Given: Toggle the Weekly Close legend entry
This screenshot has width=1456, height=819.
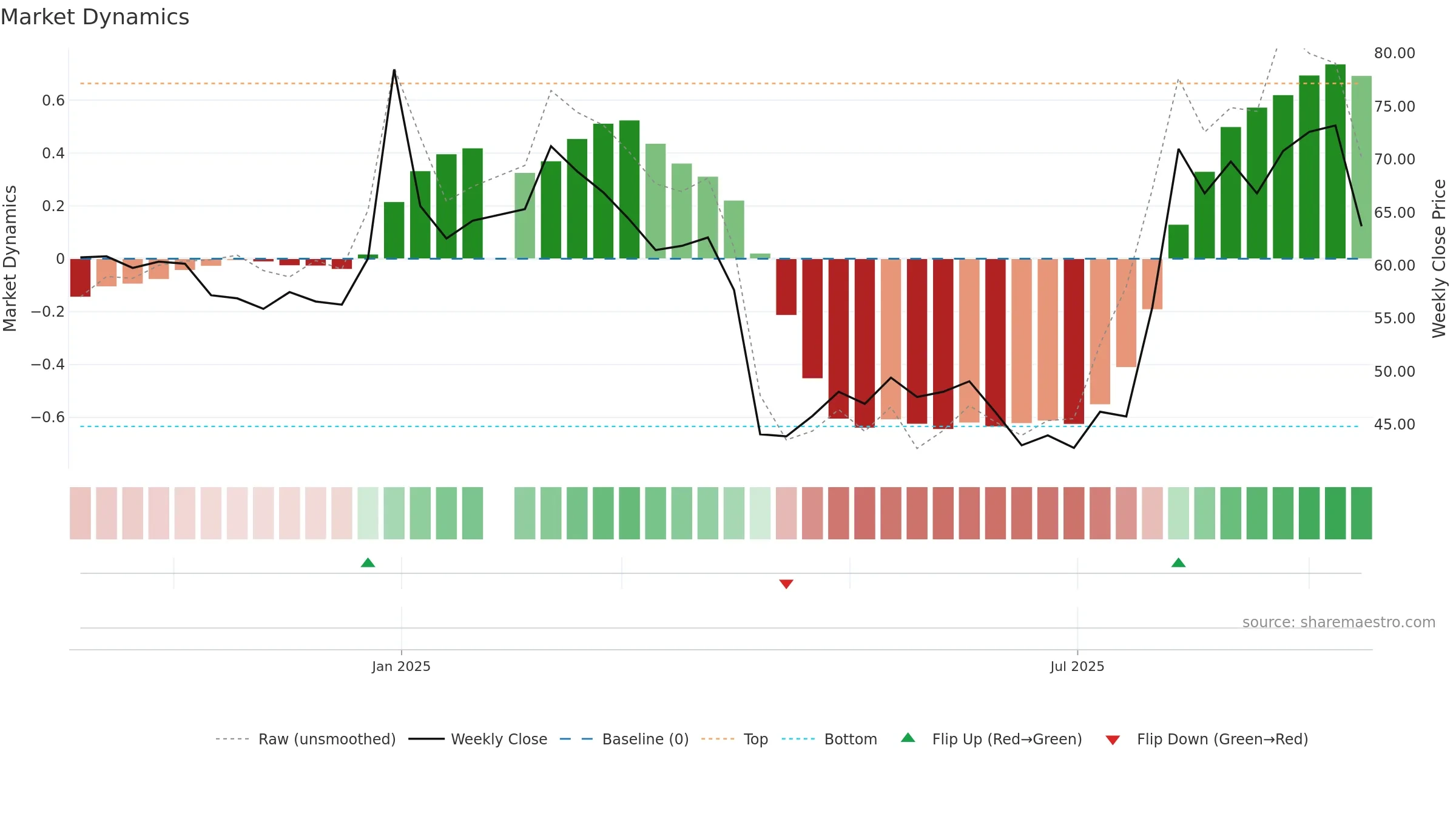Looking at the screenshot, I should (x=477, y=739).
